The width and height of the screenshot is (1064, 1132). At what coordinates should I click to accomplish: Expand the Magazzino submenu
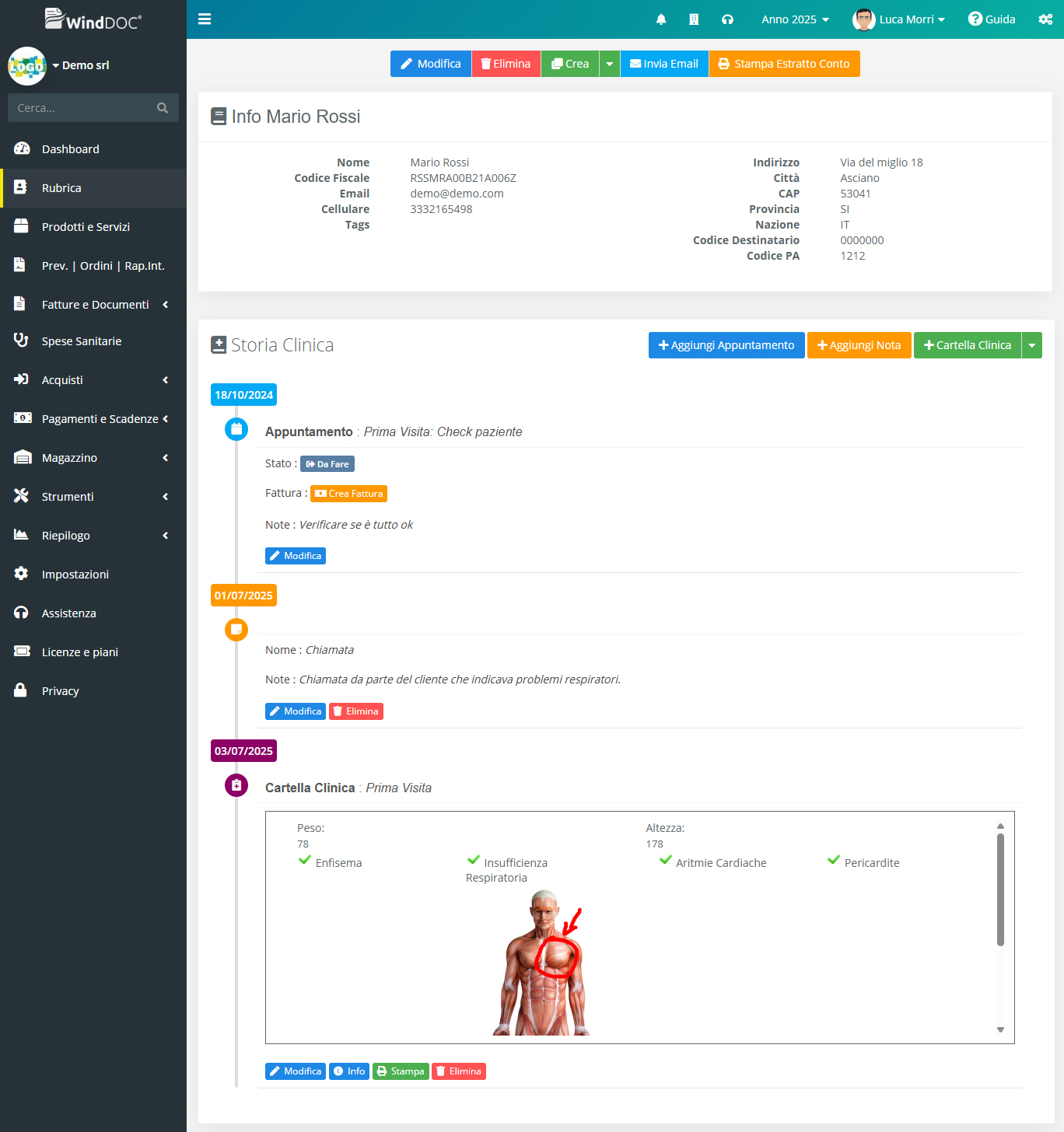(x=165, y=458)
